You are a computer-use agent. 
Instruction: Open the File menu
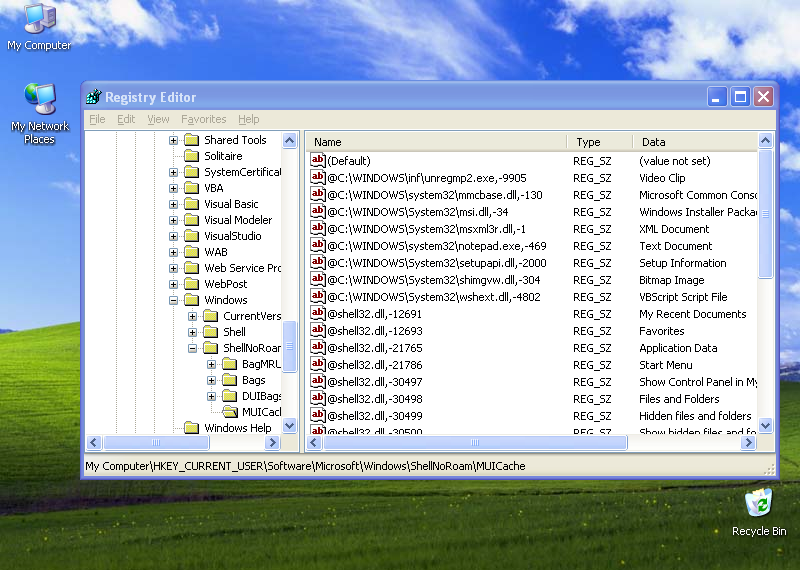(x=97, y=119)
